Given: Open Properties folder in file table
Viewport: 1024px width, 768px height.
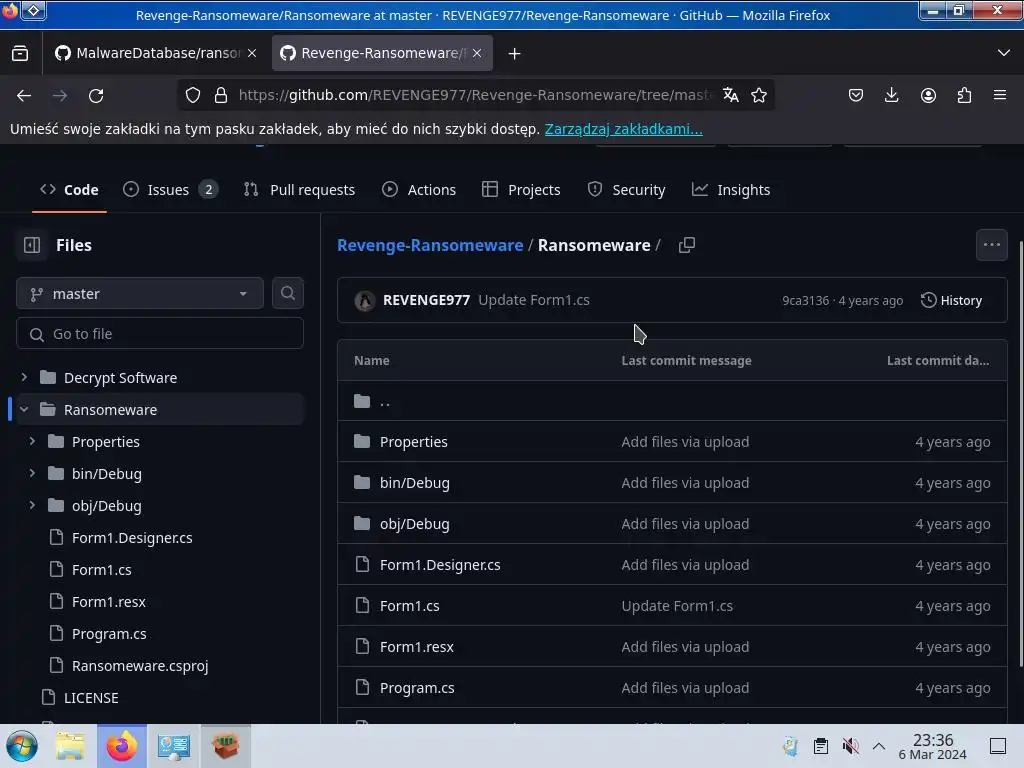Looking at the screenshot, I should click(413, 442).
